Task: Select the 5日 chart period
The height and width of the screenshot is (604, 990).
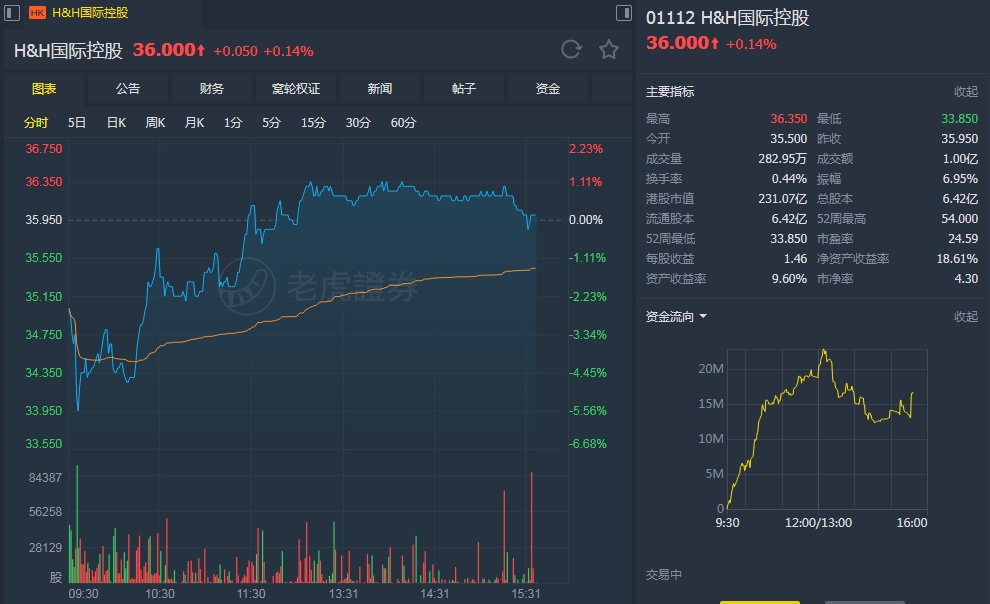Action: [76, 122]
